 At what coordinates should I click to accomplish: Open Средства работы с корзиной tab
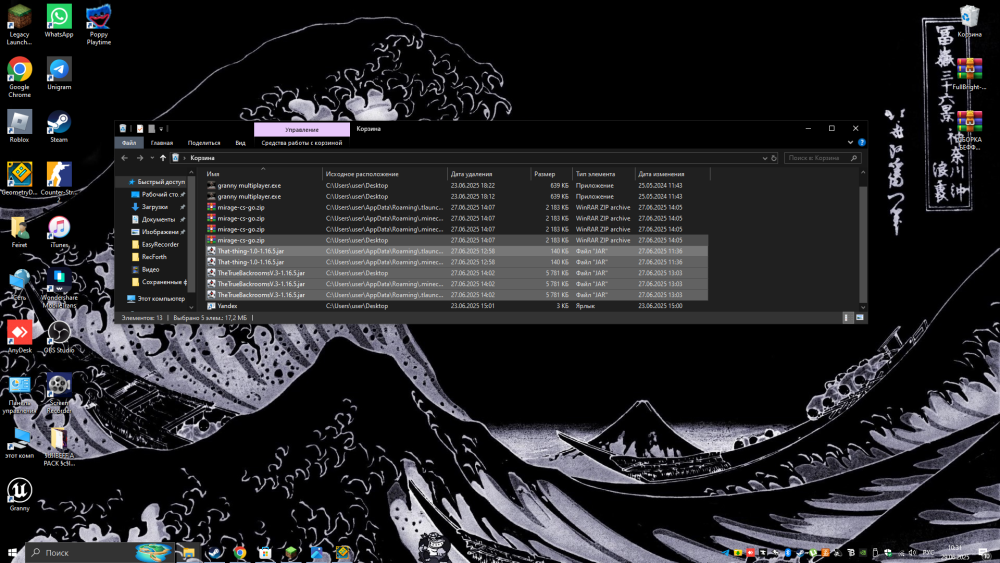[302, 143]
